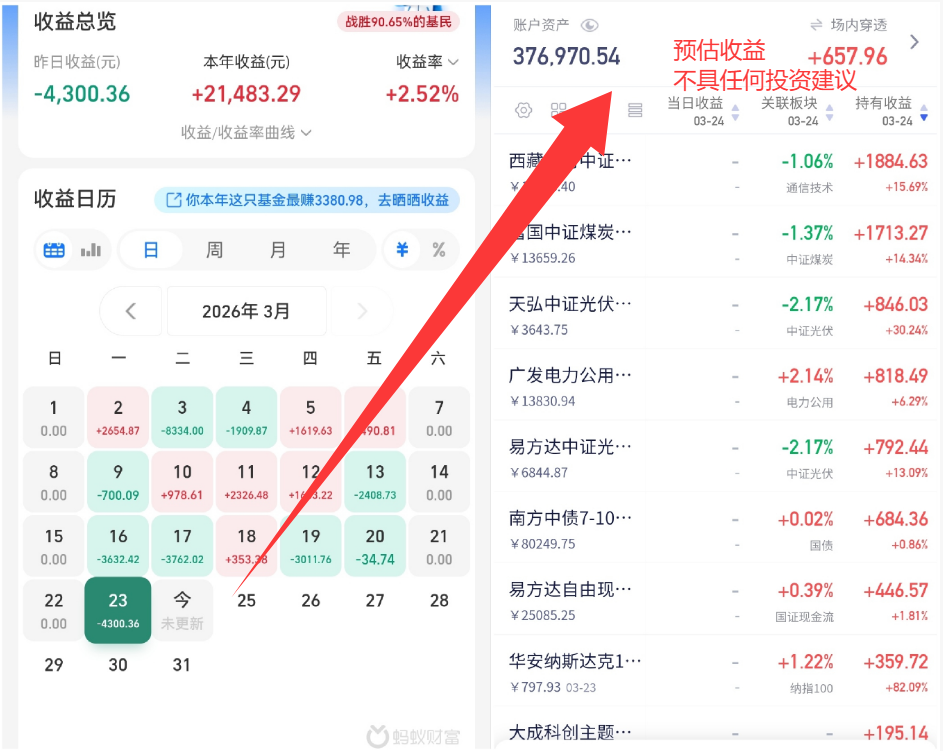Viewport: 943px width, 751px height.
Task: Tap 本年收益 value +21,483.29
Action: [246, 94]
